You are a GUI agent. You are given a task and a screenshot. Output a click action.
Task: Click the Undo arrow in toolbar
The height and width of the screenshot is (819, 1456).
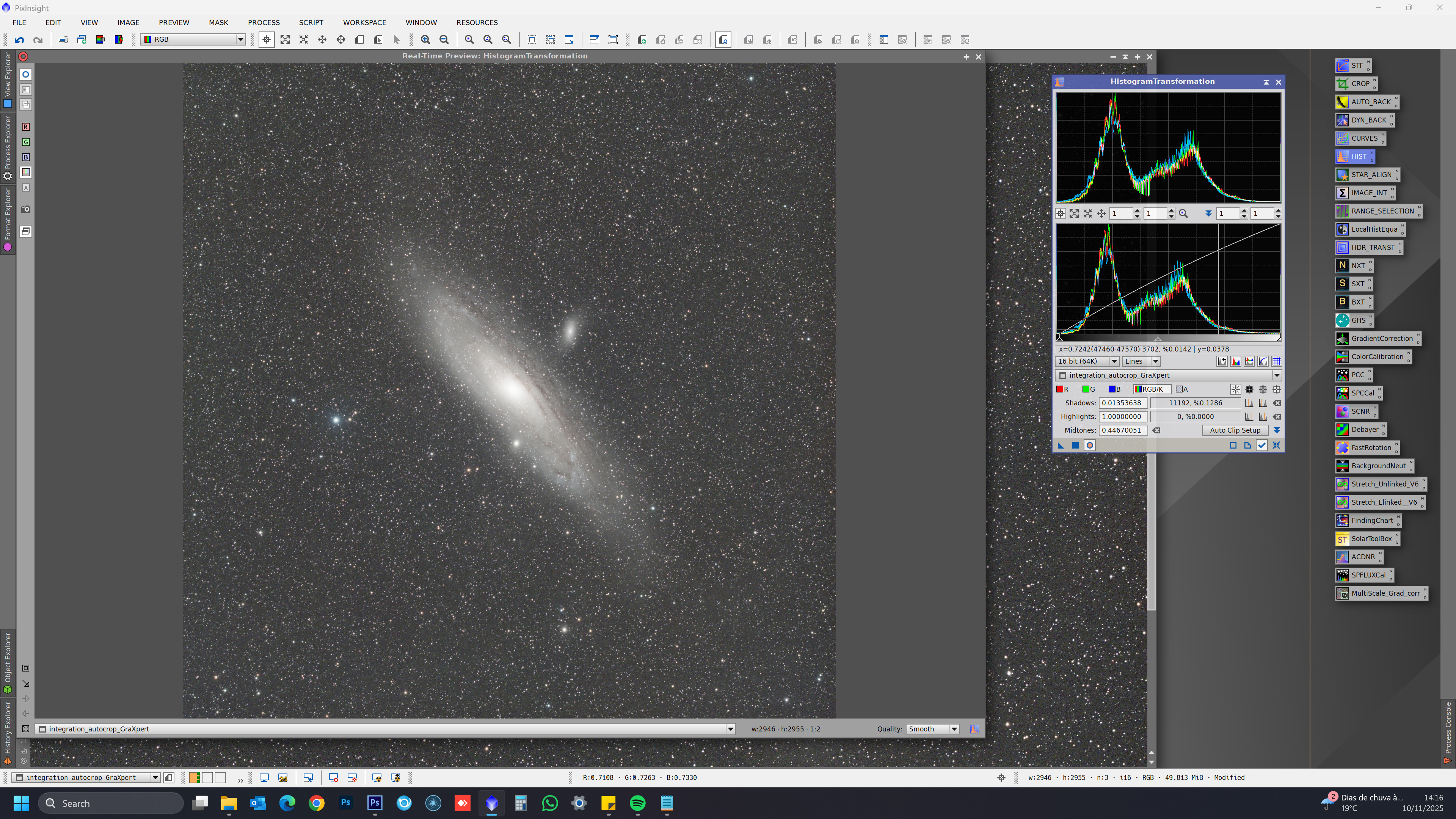point(19,39)
